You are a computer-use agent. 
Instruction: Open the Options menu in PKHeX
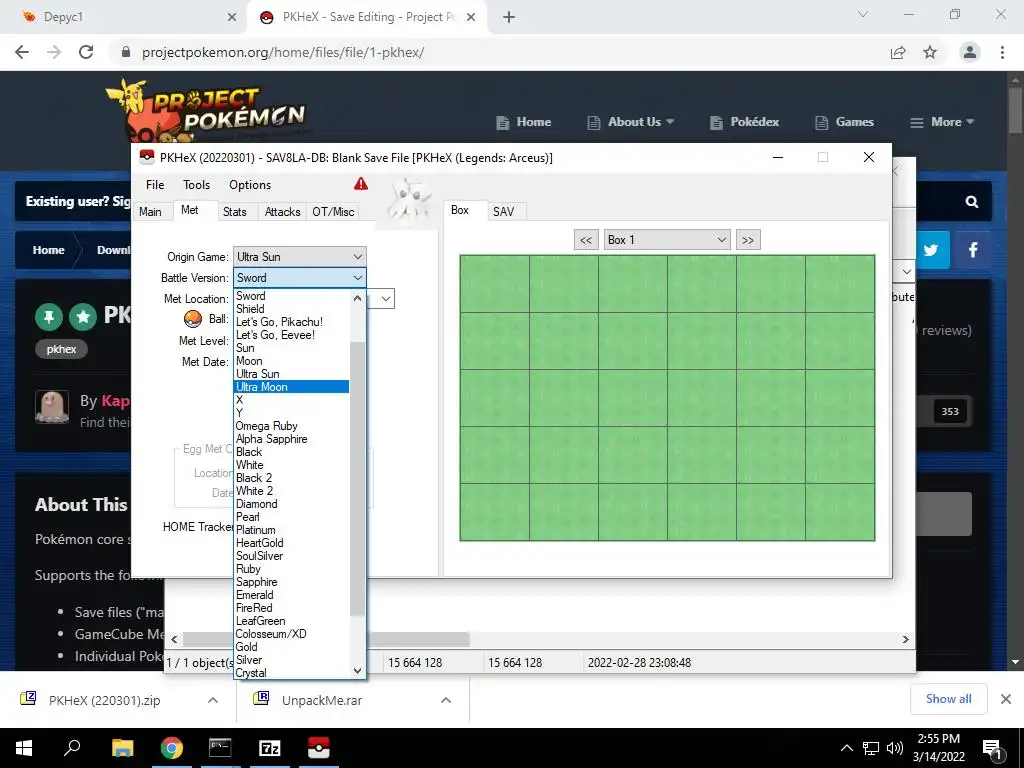pyautogui.click(x=249, y=185)
